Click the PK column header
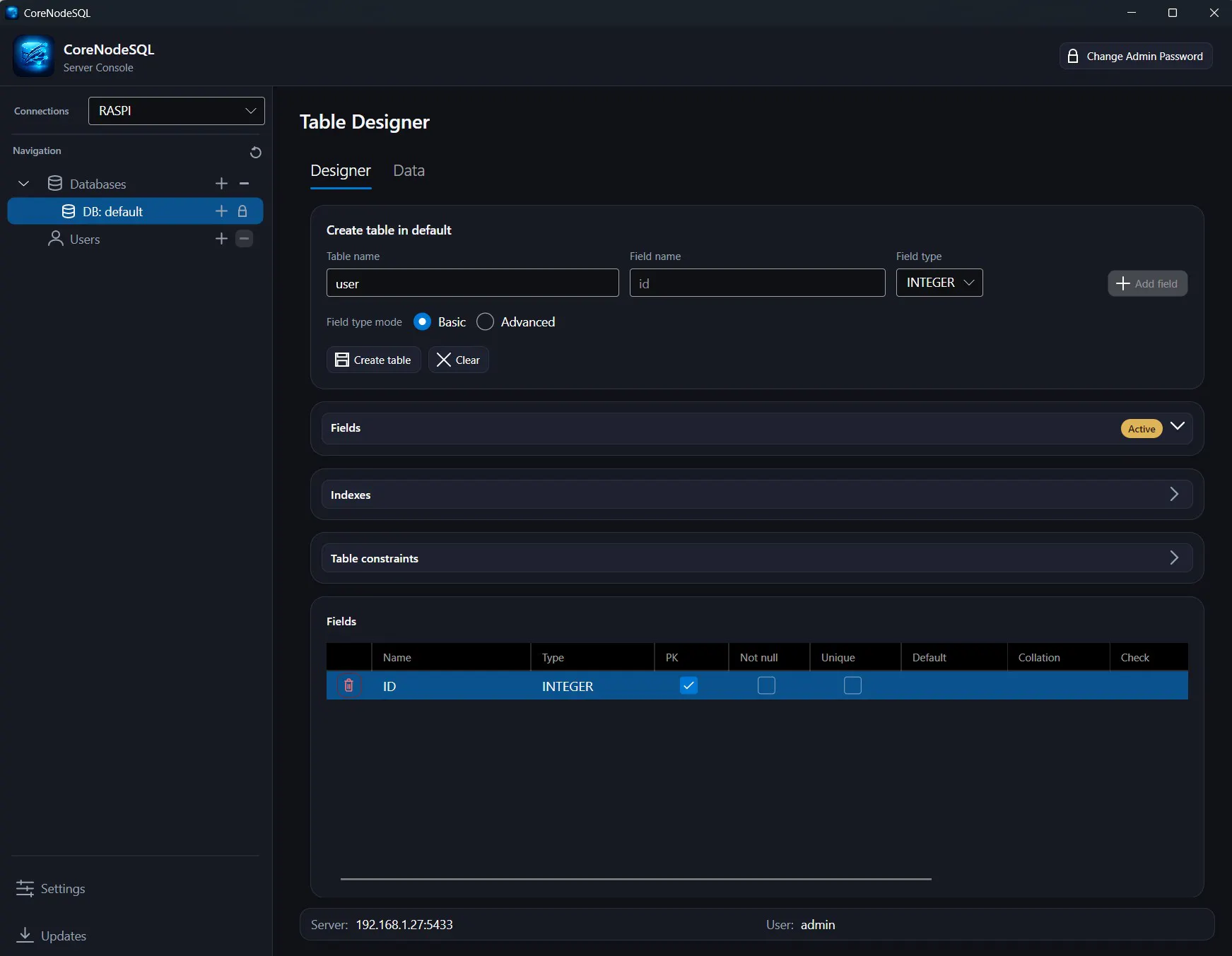Screen dimensions: 1232x956 [691, 657]
